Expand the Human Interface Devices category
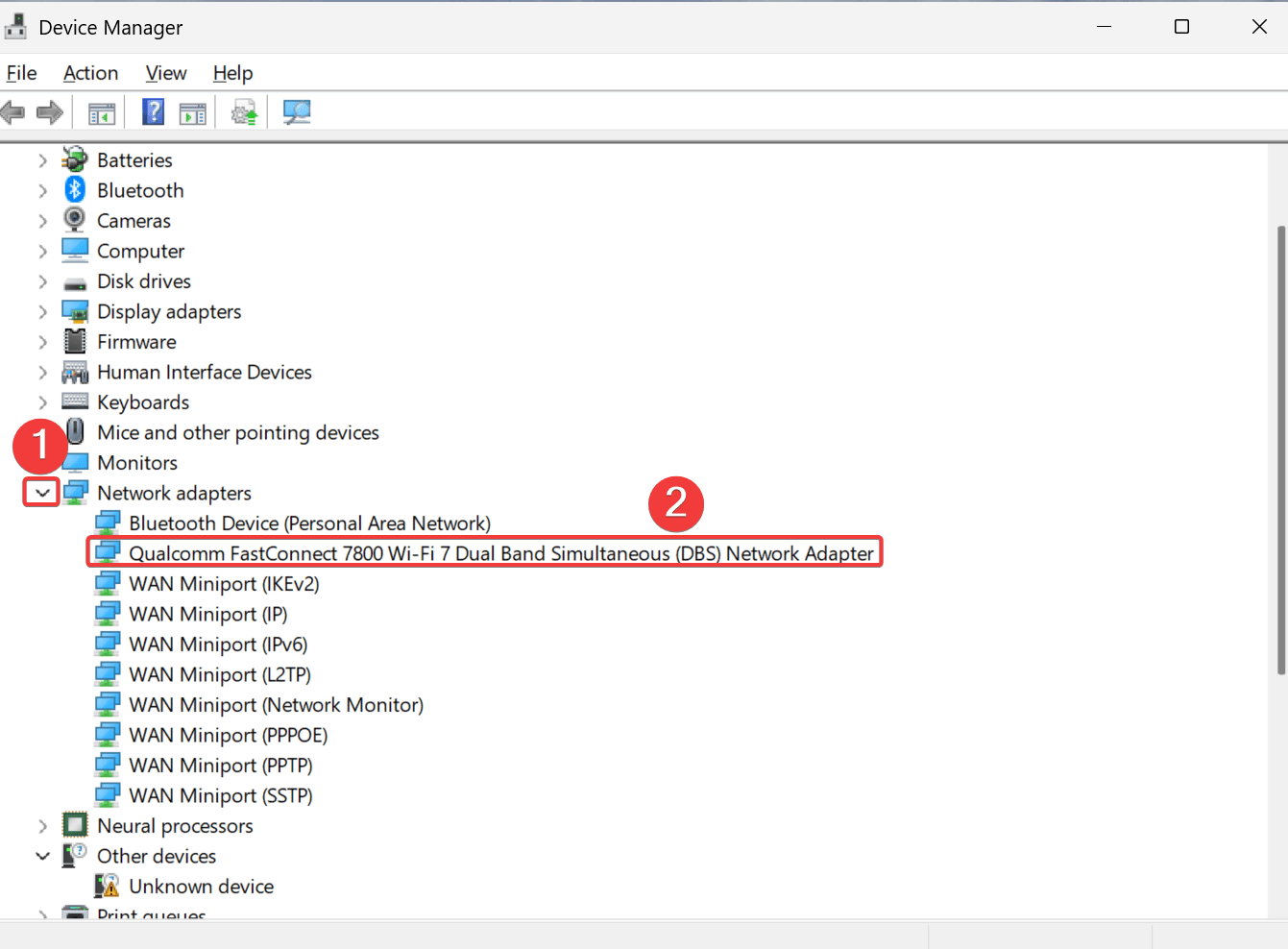Image resolution: width=1288 pixels, height=949 pixels. (42, 372)
